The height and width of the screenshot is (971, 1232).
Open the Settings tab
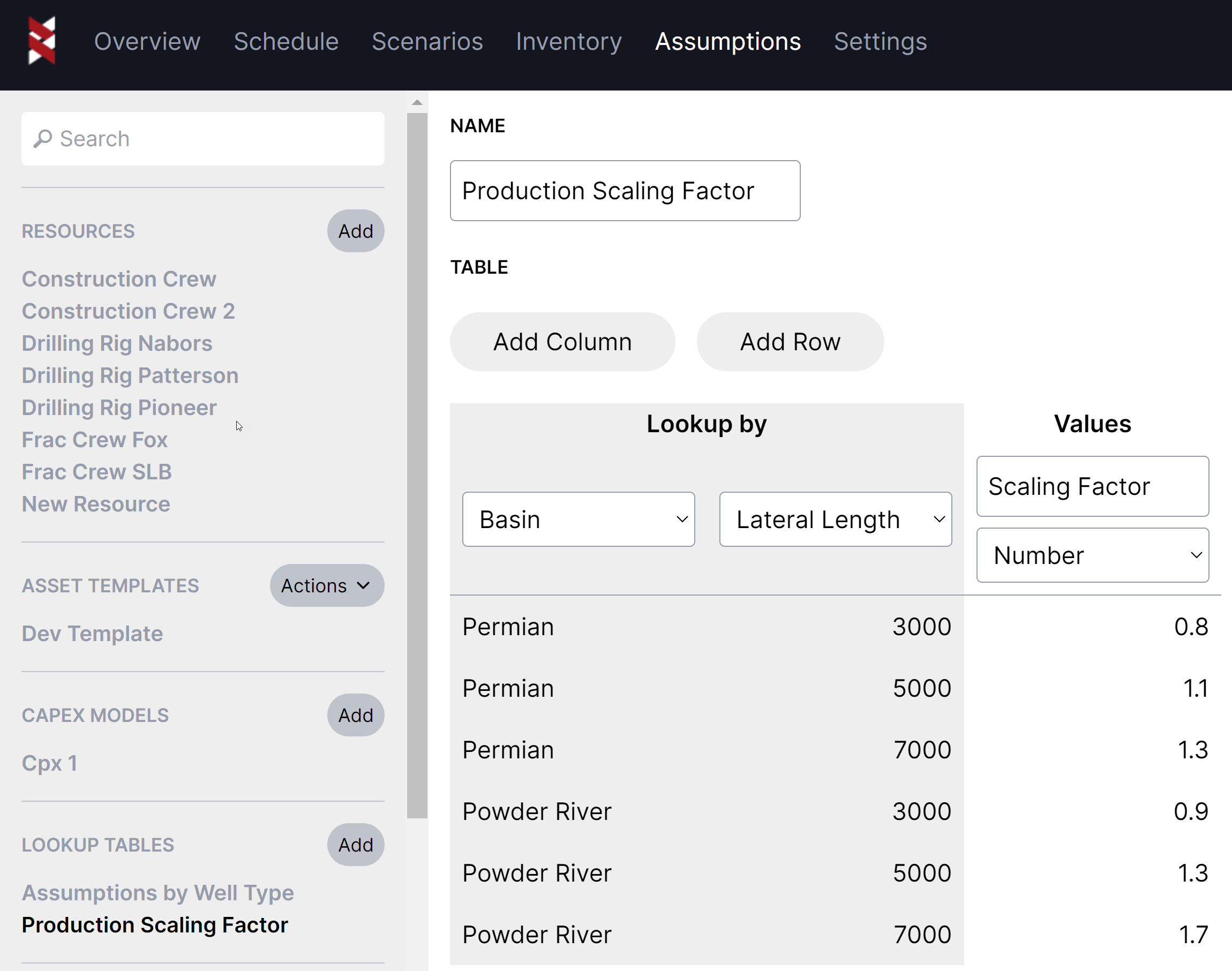click(880, 41)
